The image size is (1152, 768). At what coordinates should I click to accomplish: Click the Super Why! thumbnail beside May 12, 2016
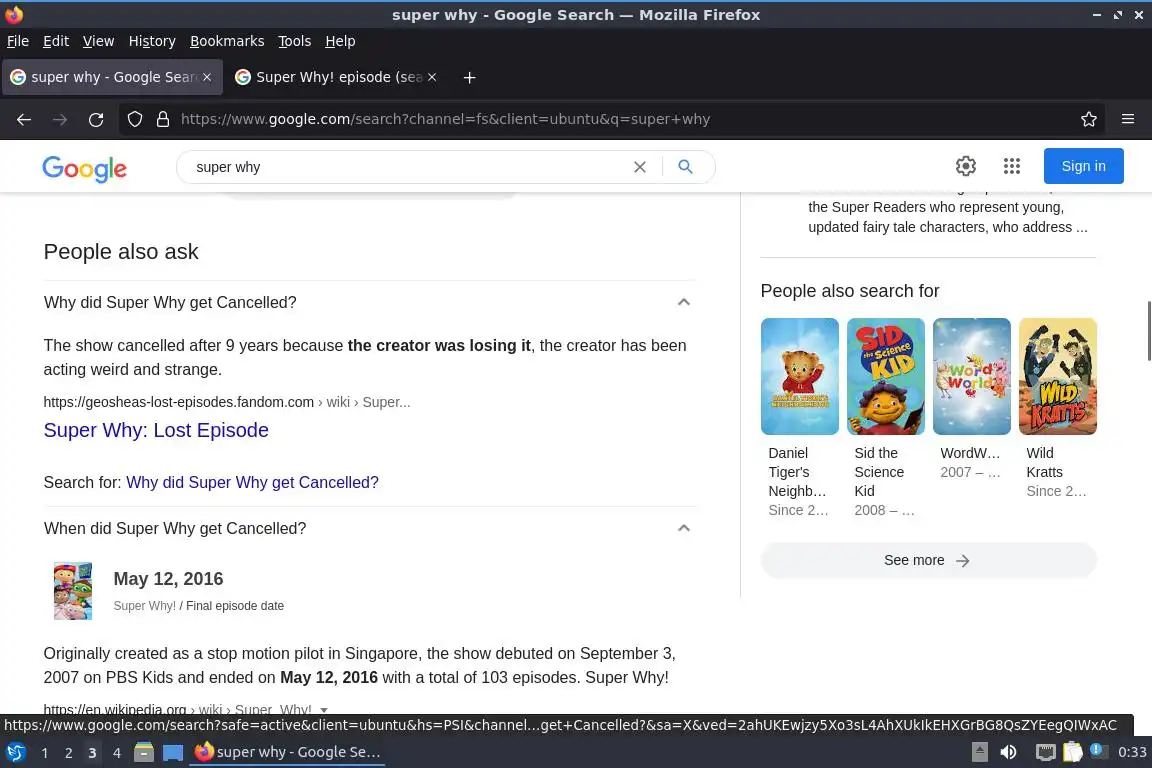73,591
